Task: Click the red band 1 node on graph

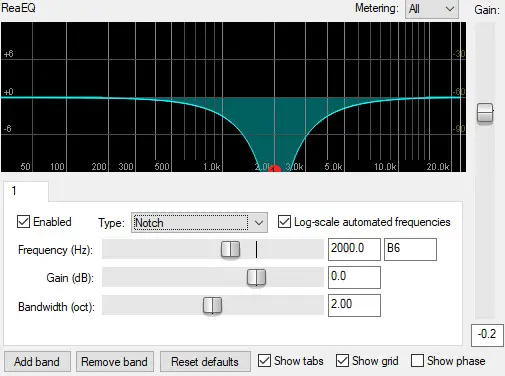Action: 274,169
